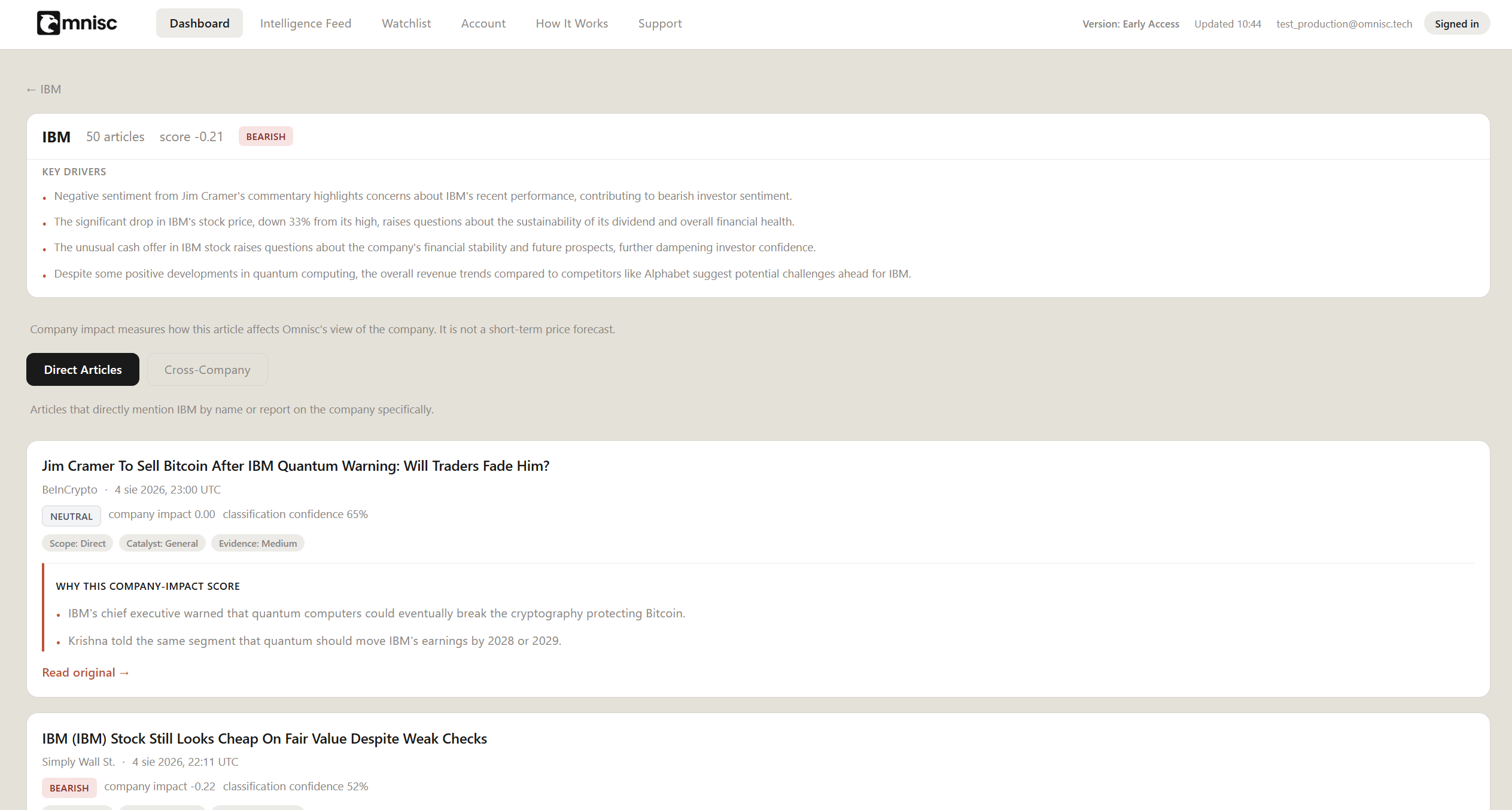Select the Direct Articles tab

pyautogui.click(x=83, y=370)
